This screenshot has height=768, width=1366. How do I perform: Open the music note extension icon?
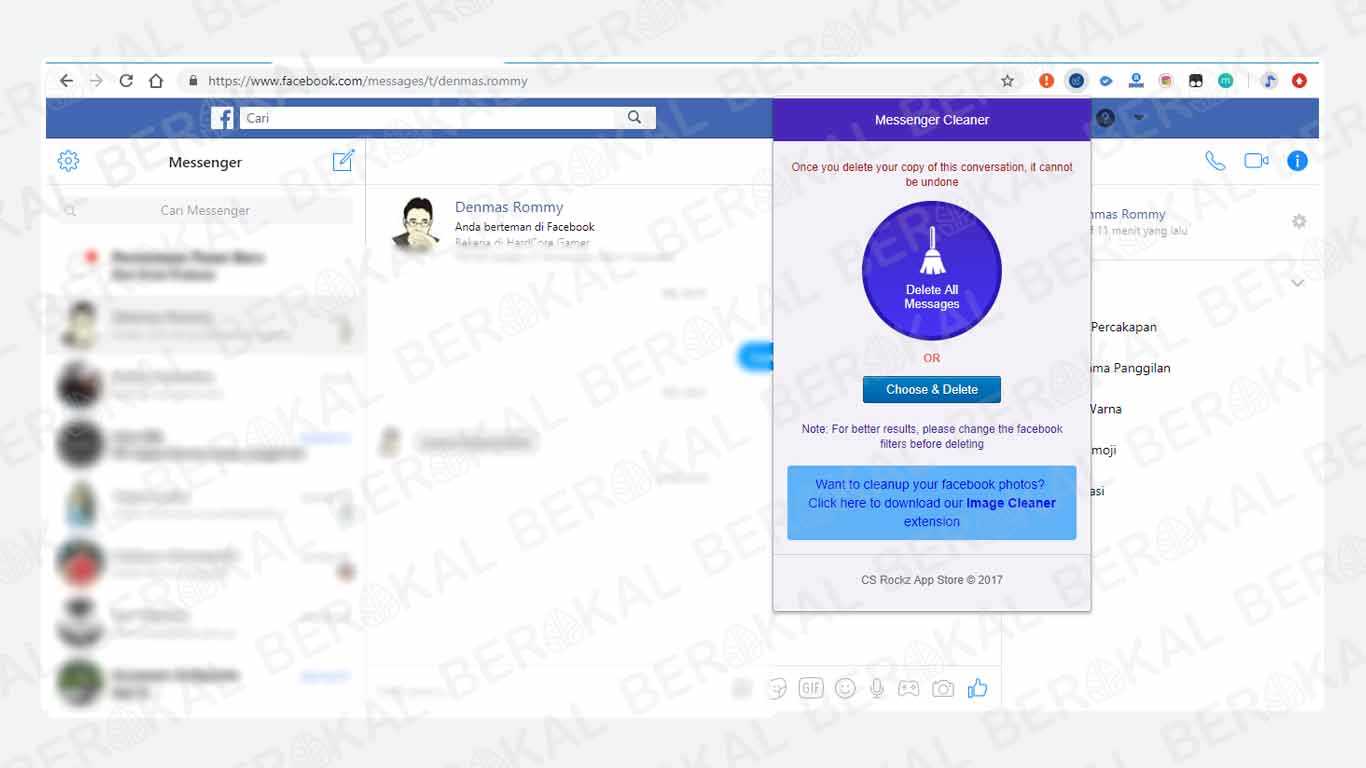tap(1269, 81)
